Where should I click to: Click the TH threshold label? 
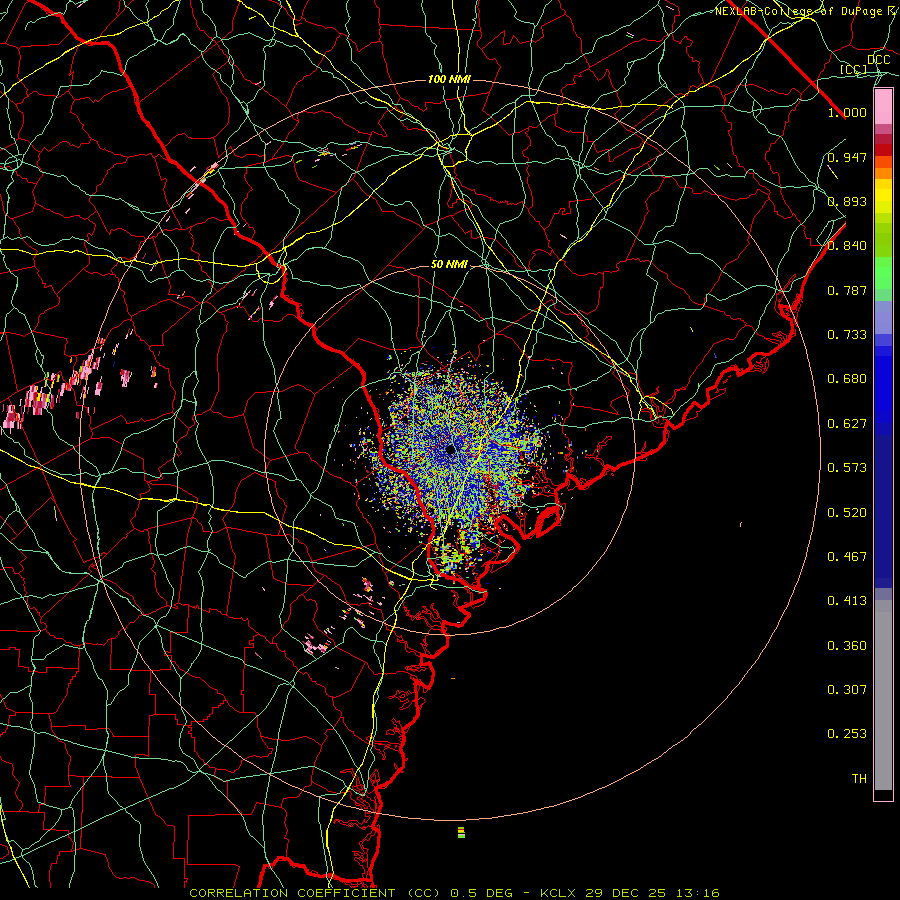(x=859, y=779)
